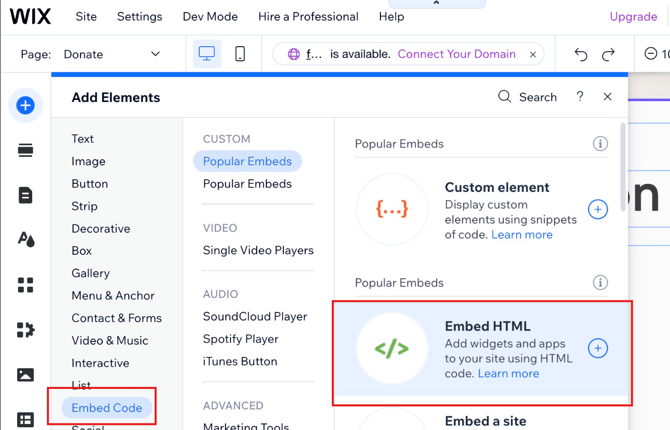Switch to desktop view icon
Screen dimensions: 670x430
207,54
